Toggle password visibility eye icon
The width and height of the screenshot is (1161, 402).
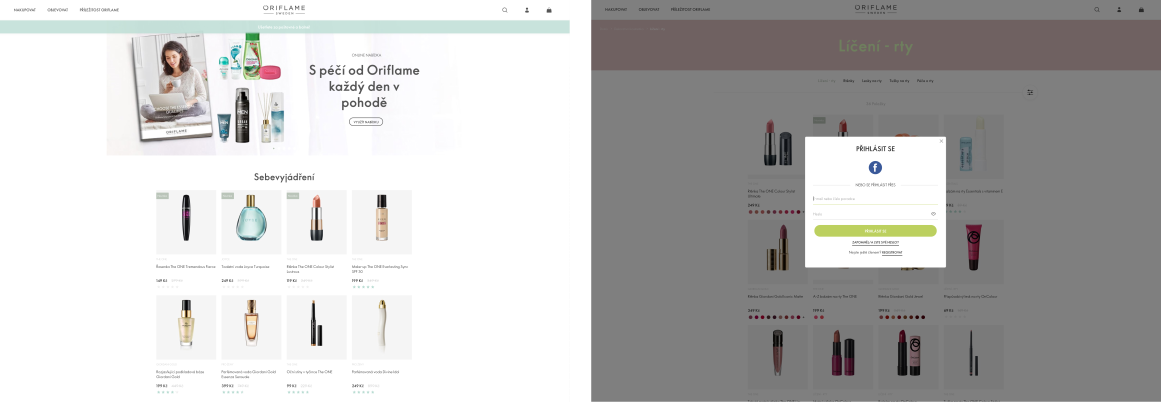coord(933,214)
